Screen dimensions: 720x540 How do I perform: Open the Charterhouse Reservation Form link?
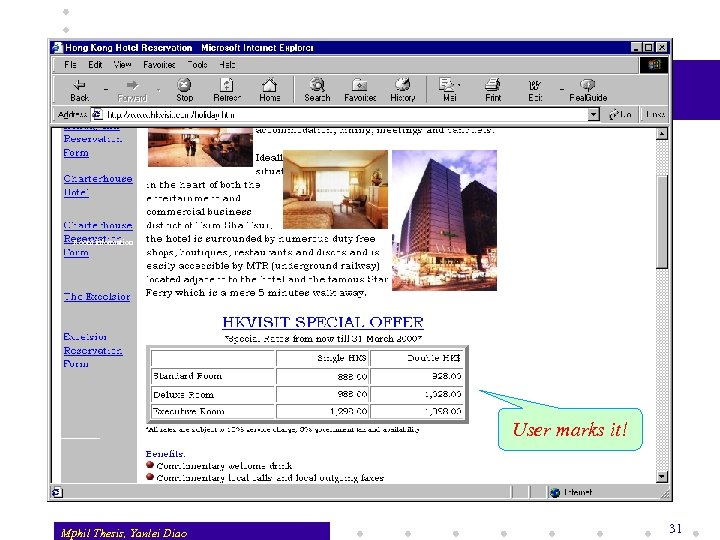coord(98,239)
